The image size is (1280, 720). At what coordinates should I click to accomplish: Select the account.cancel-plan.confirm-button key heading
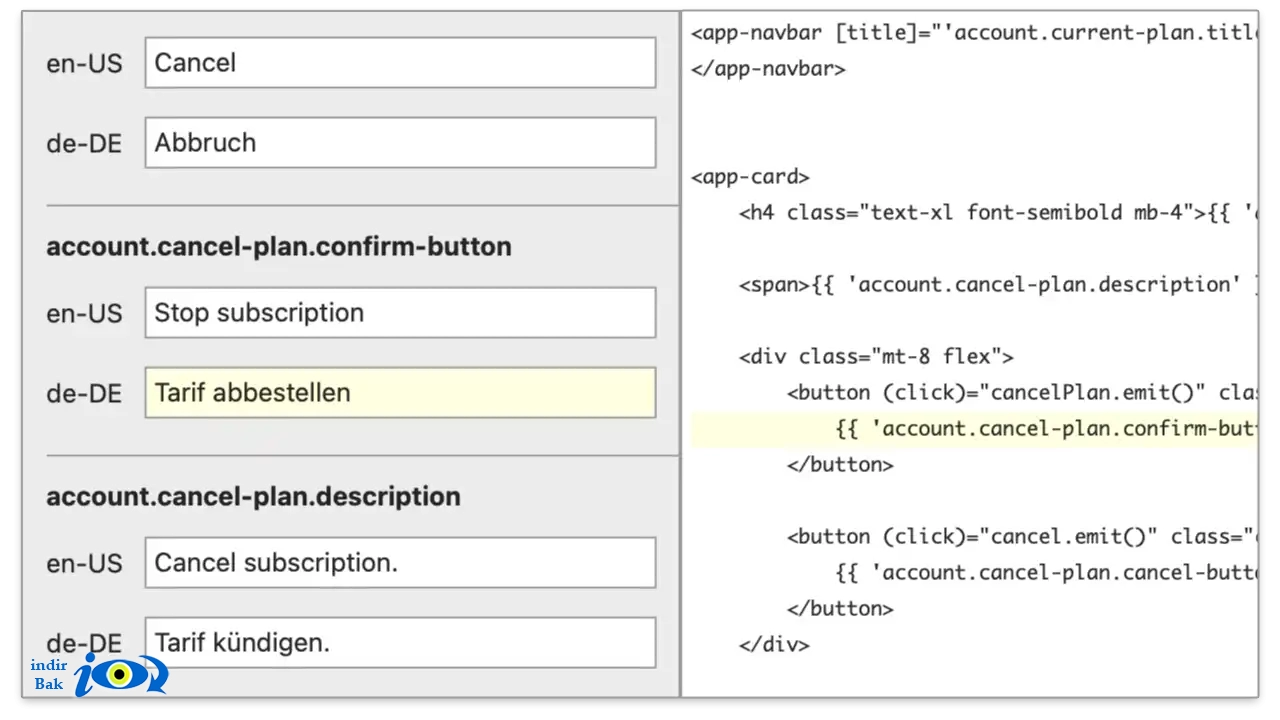(279, 247)
